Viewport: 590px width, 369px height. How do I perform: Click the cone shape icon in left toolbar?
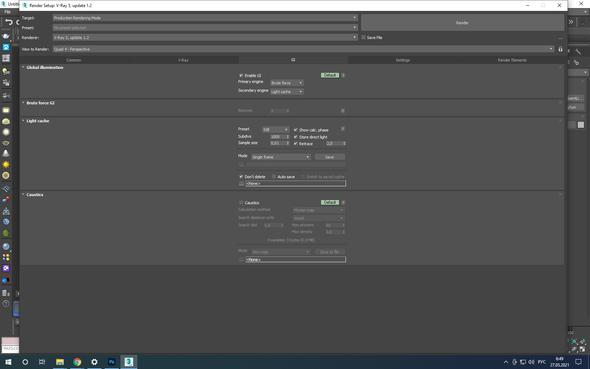tap(6, 153)
